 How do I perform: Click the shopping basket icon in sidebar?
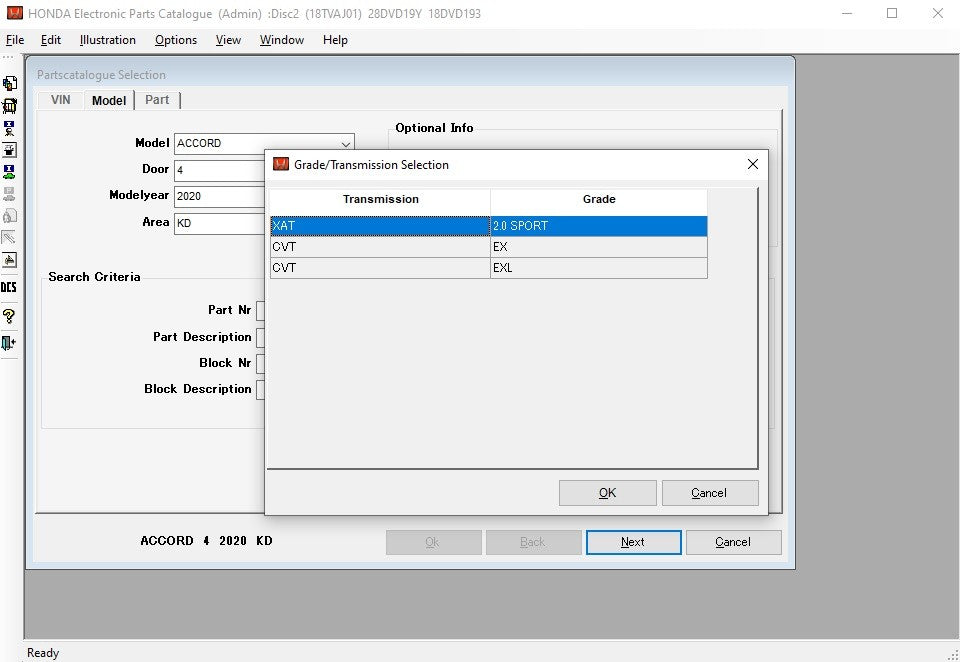click(x=9, y=105)
